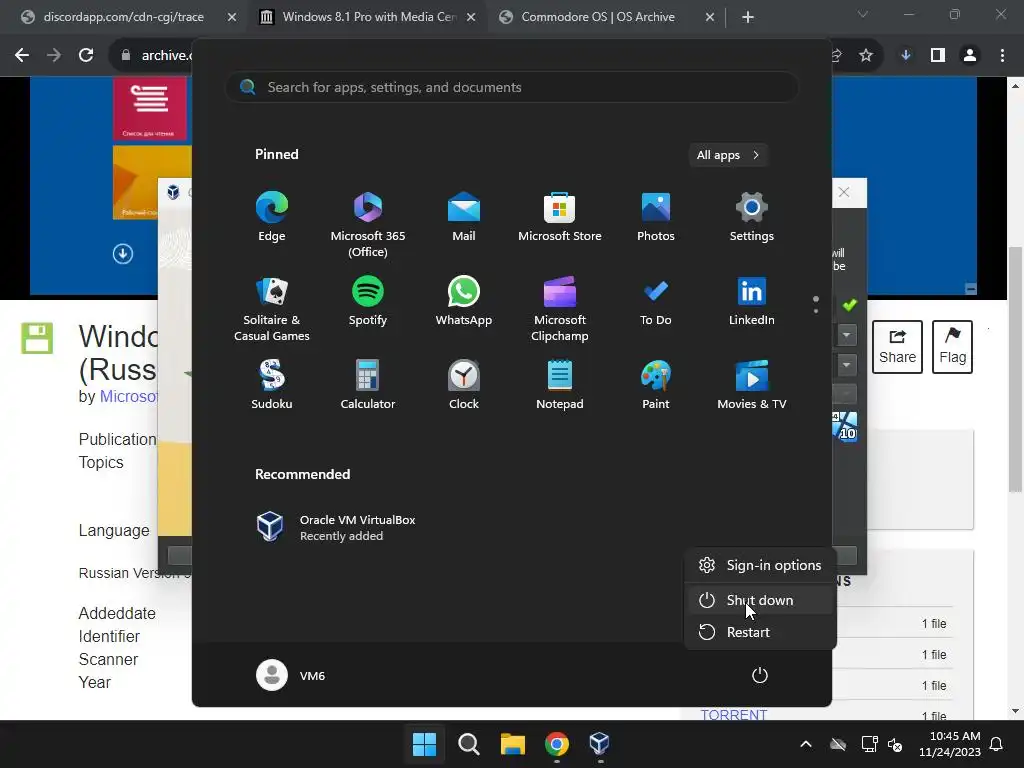The height and width of the screenshot is (768, 1024).
Task: Switch to Chrome on the taskbar
Action: [556, 743]
